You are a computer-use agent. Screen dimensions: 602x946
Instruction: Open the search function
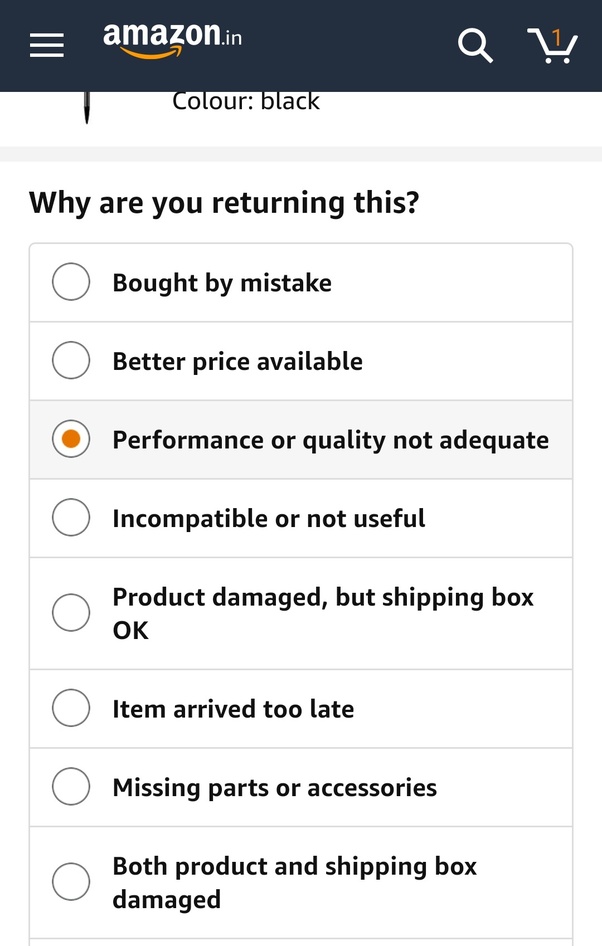474,45
